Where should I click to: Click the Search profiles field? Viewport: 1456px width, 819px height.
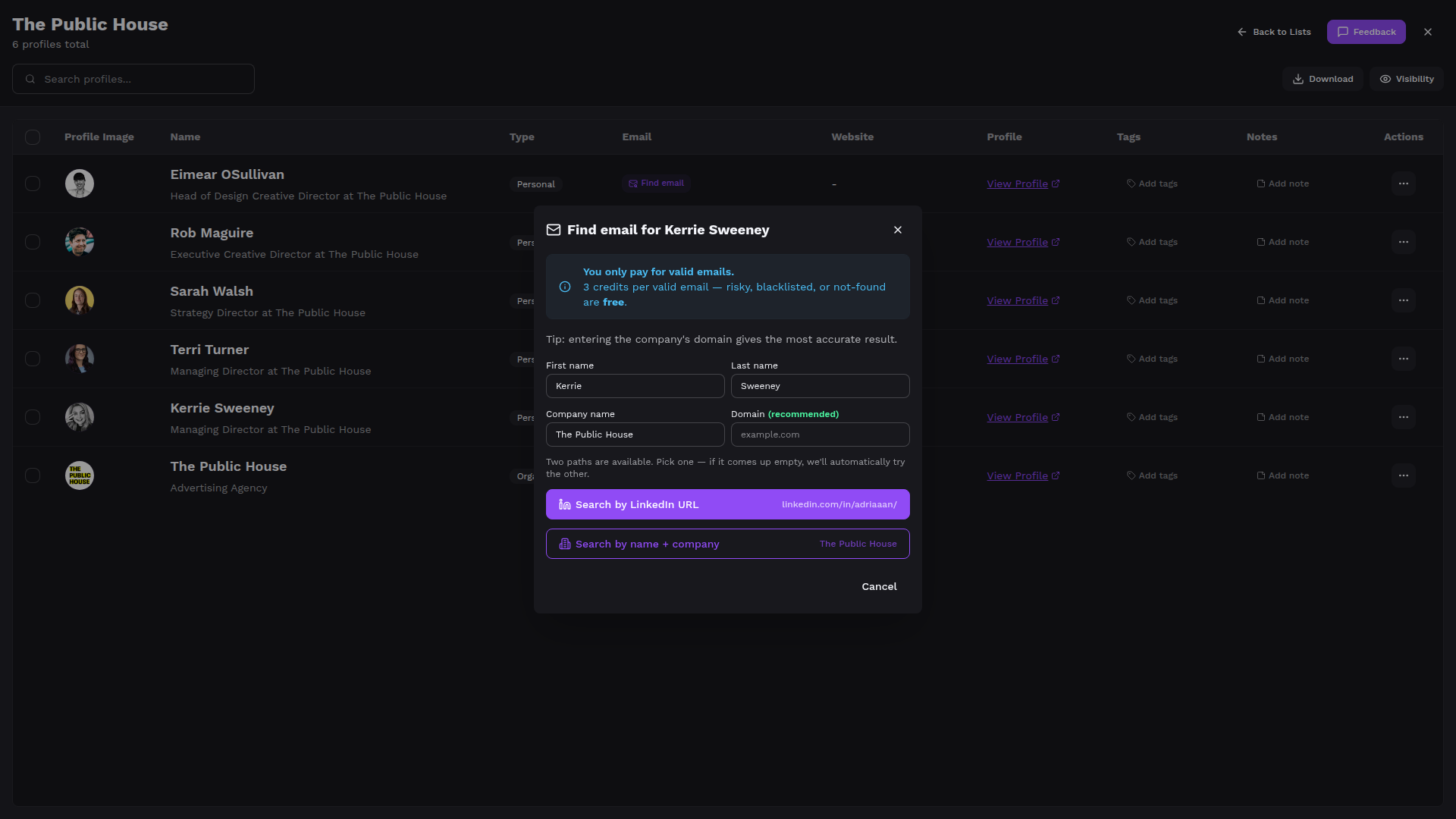pyautogui.click(x=133, y=79)
